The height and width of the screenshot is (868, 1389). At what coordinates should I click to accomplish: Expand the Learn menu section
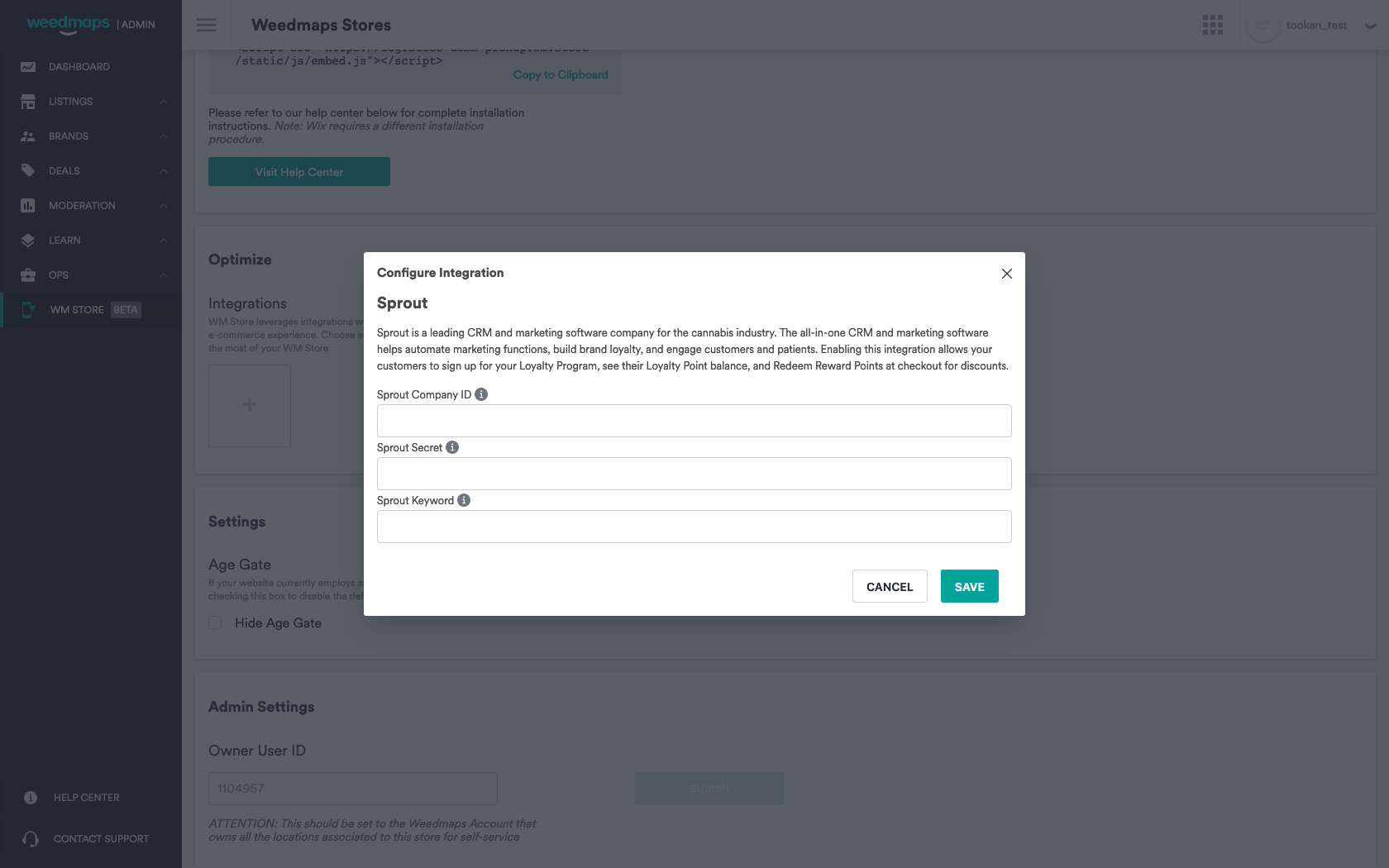[x=163, y=240]
